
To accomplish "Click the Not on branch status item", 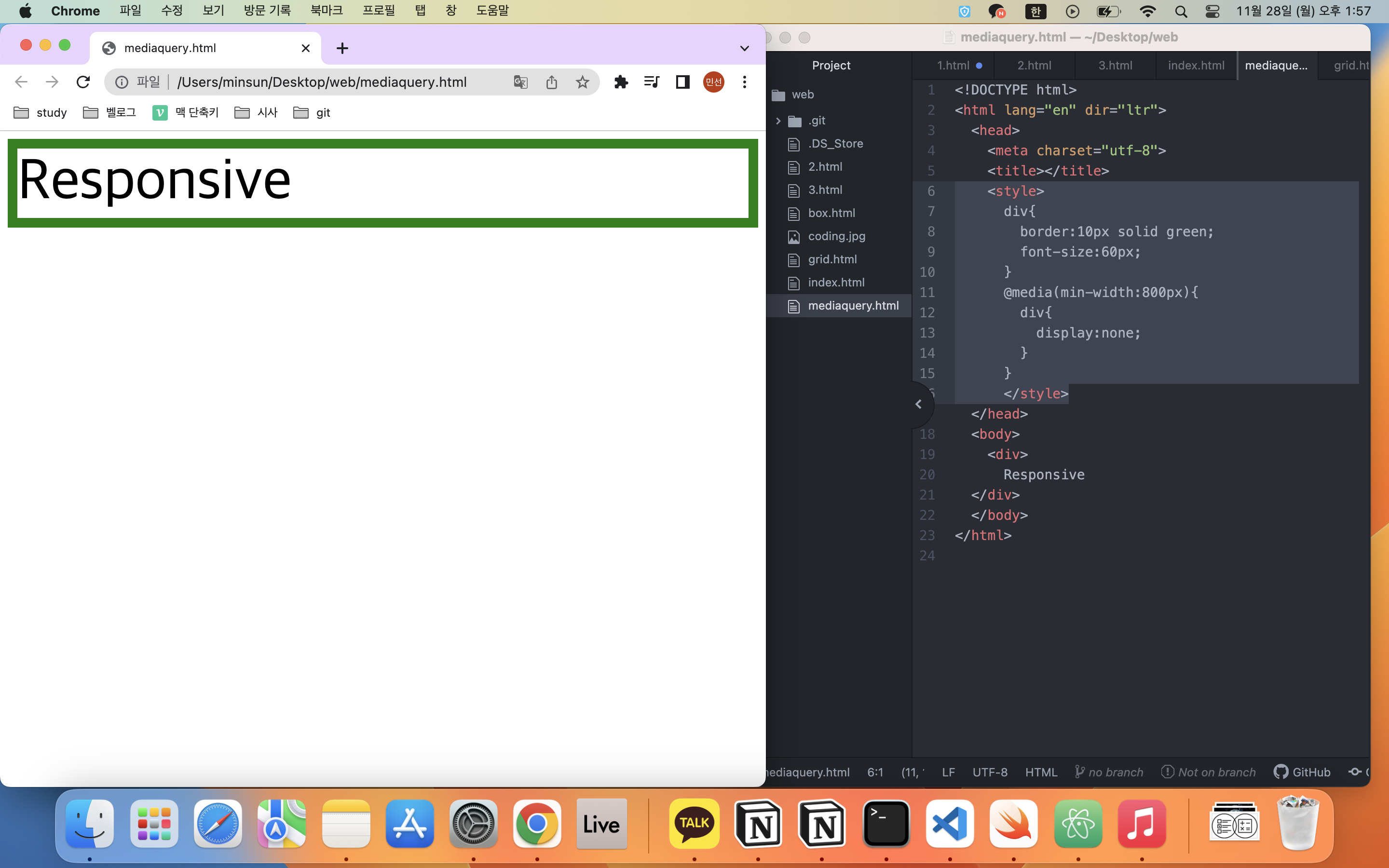I will pyautogui.click(x=1208, y=772).
